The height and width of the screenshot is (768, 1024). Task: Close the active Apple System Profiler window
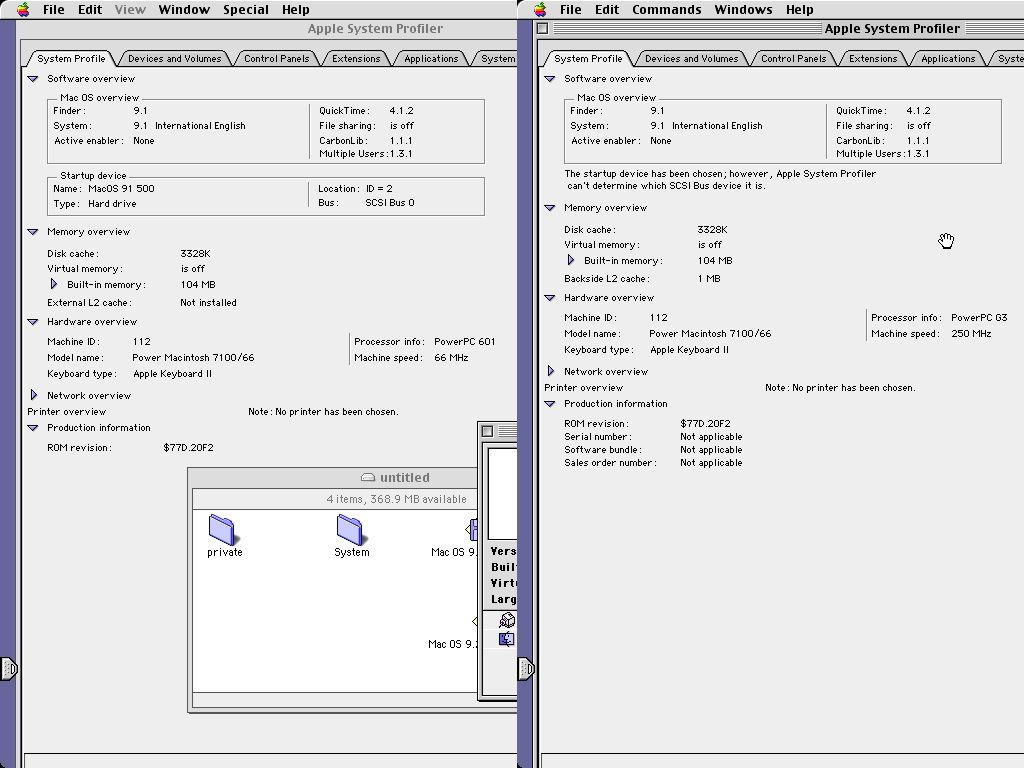tap(543, 29)
